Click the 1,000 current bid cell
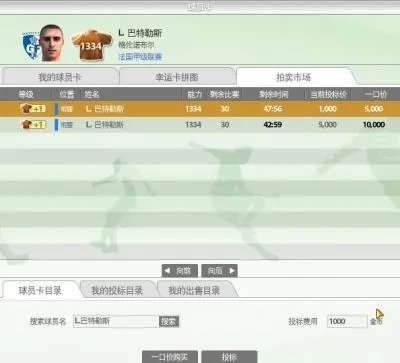The image size is (400, 363). pyautogui.click(x=328, y=109)
